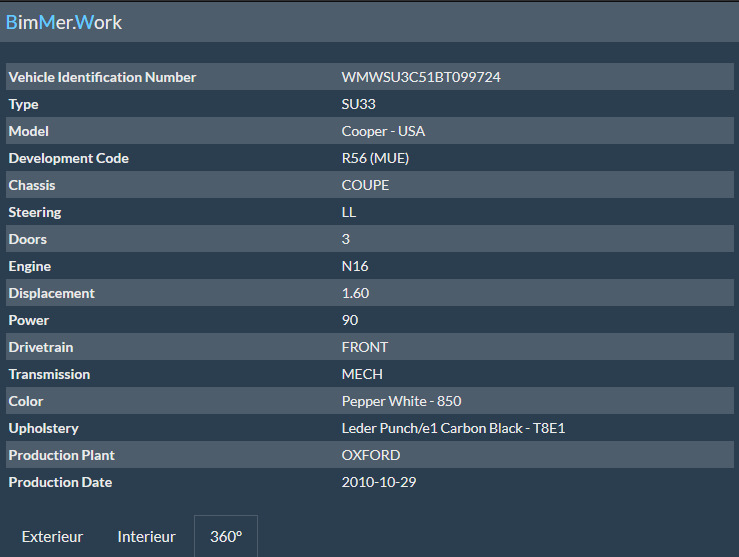Click the Transmission row label

(x=49, y=374)
